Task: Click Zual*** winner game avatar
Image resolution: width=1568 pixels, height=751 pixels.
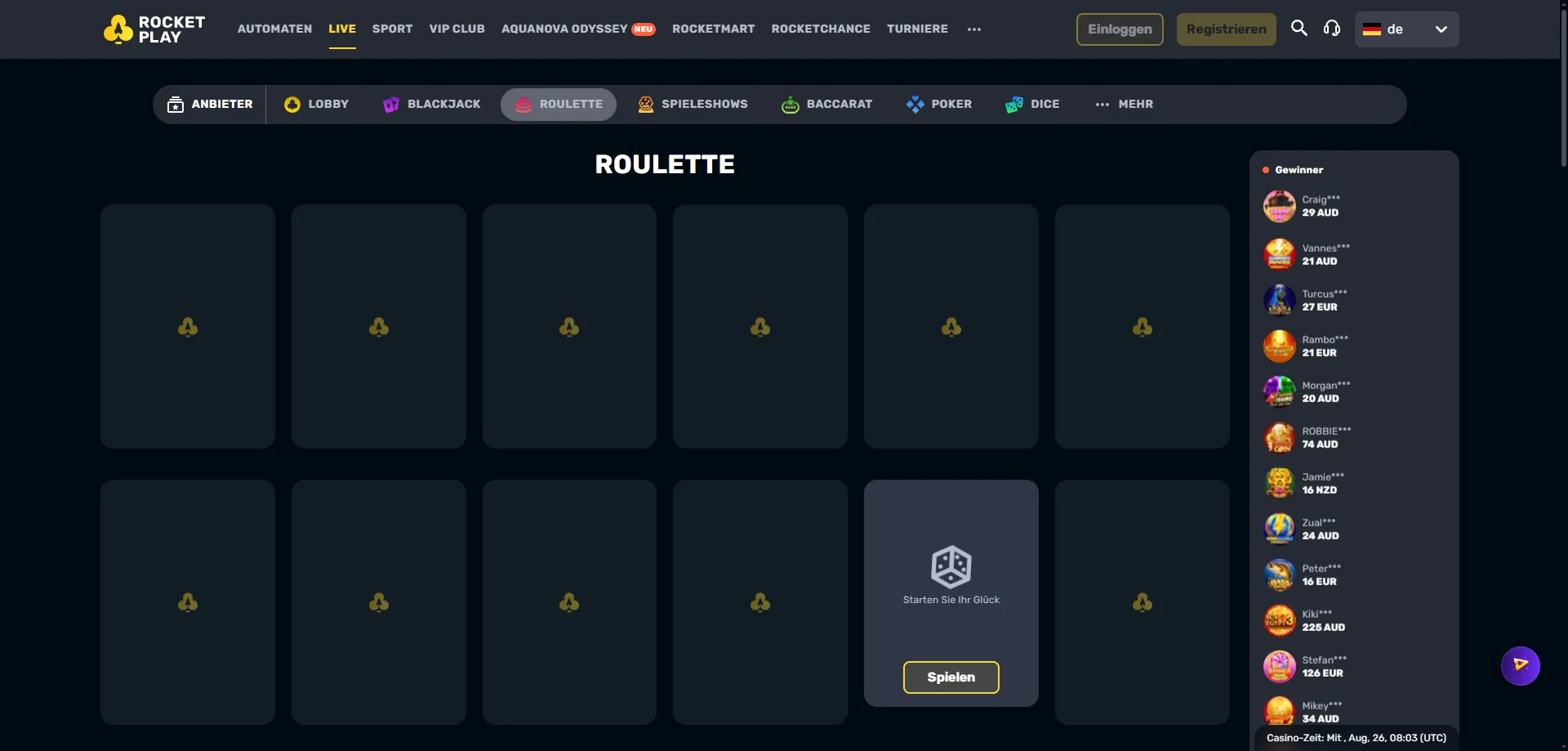Action: coord(1279,529)
